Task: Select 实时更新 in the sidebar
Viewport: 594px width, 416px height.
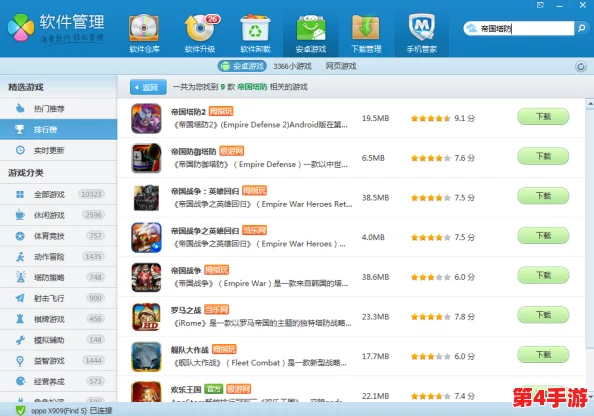Action: coord(58,150)
